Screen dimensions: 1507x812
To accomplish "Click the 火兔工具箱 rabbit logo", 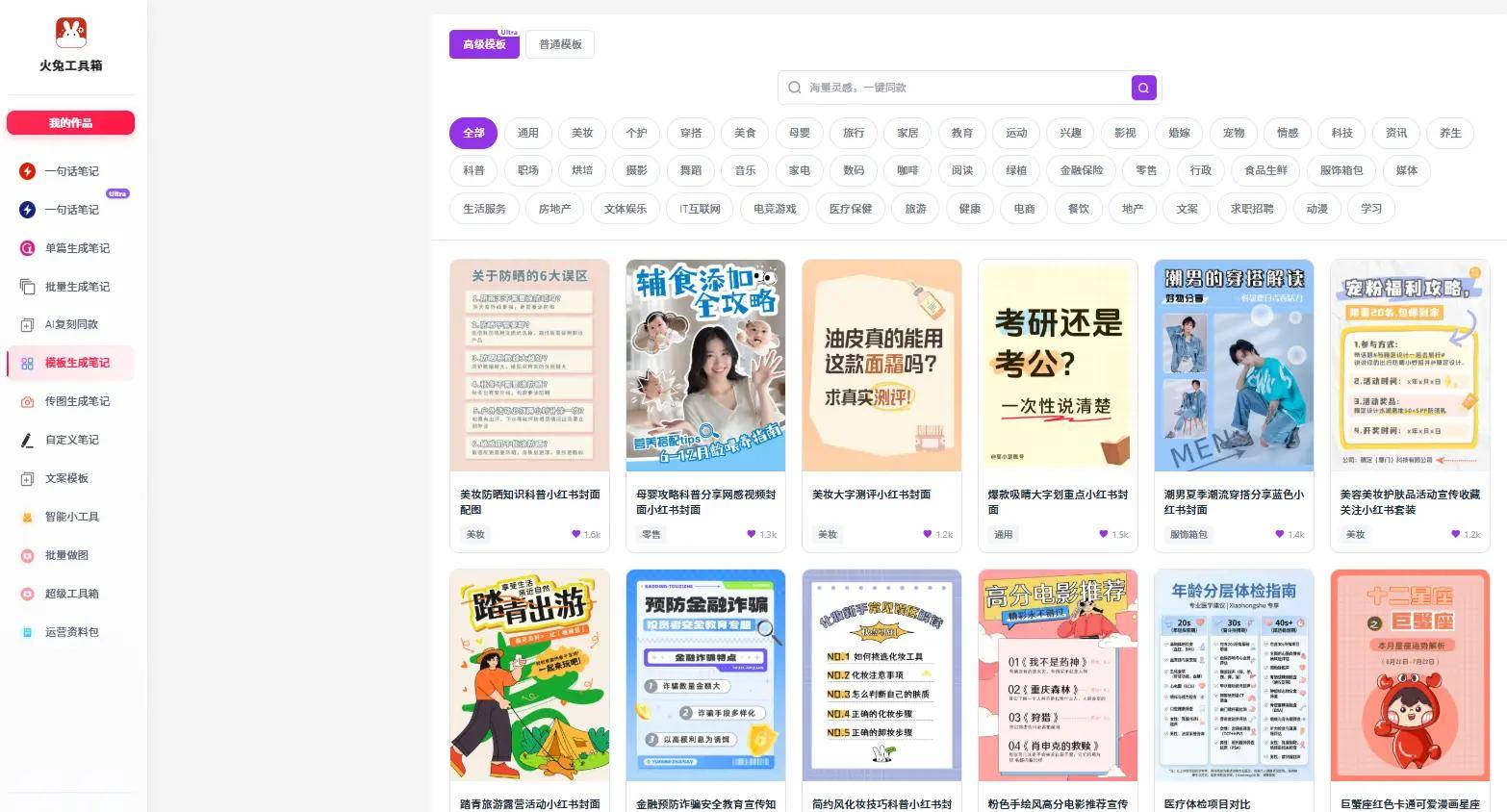I will point(70,33).
